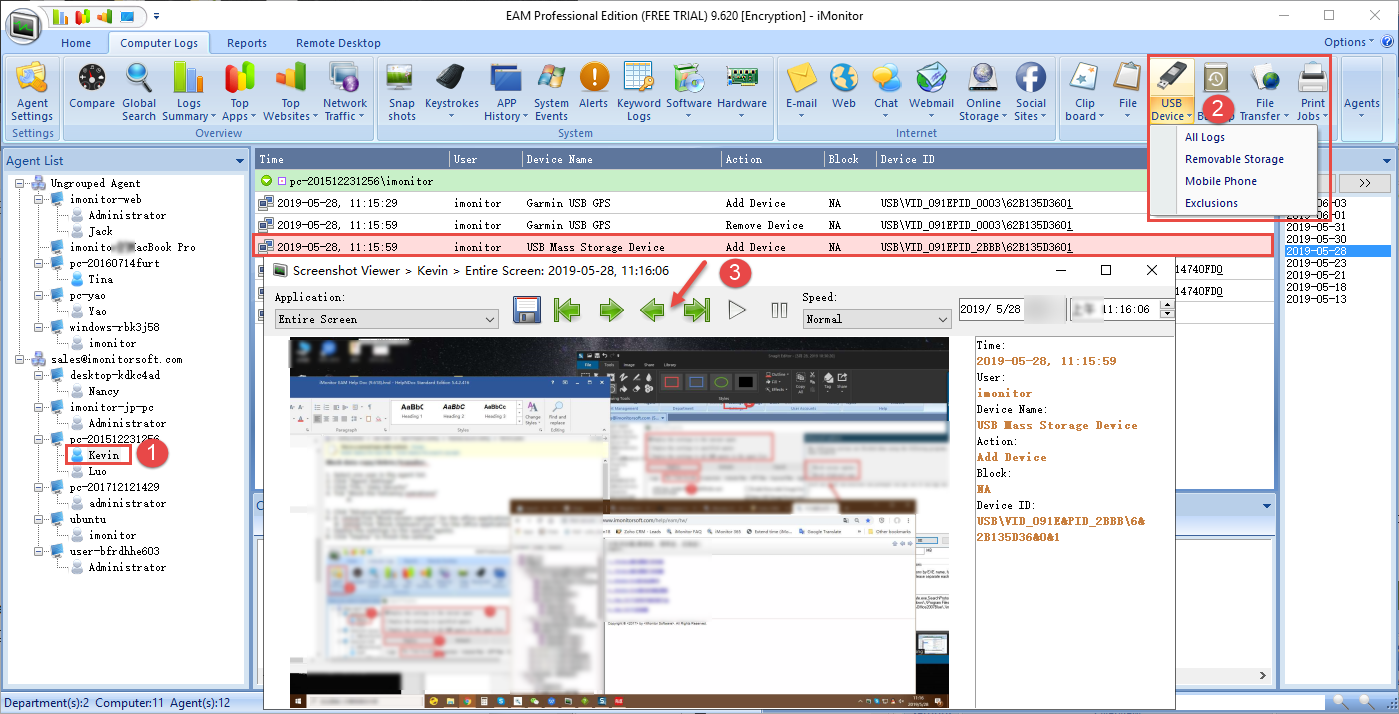Open Agent Settings in the ribbon
The width and height of the screenshot is (1399, 714).
click(x=32, y=91)
